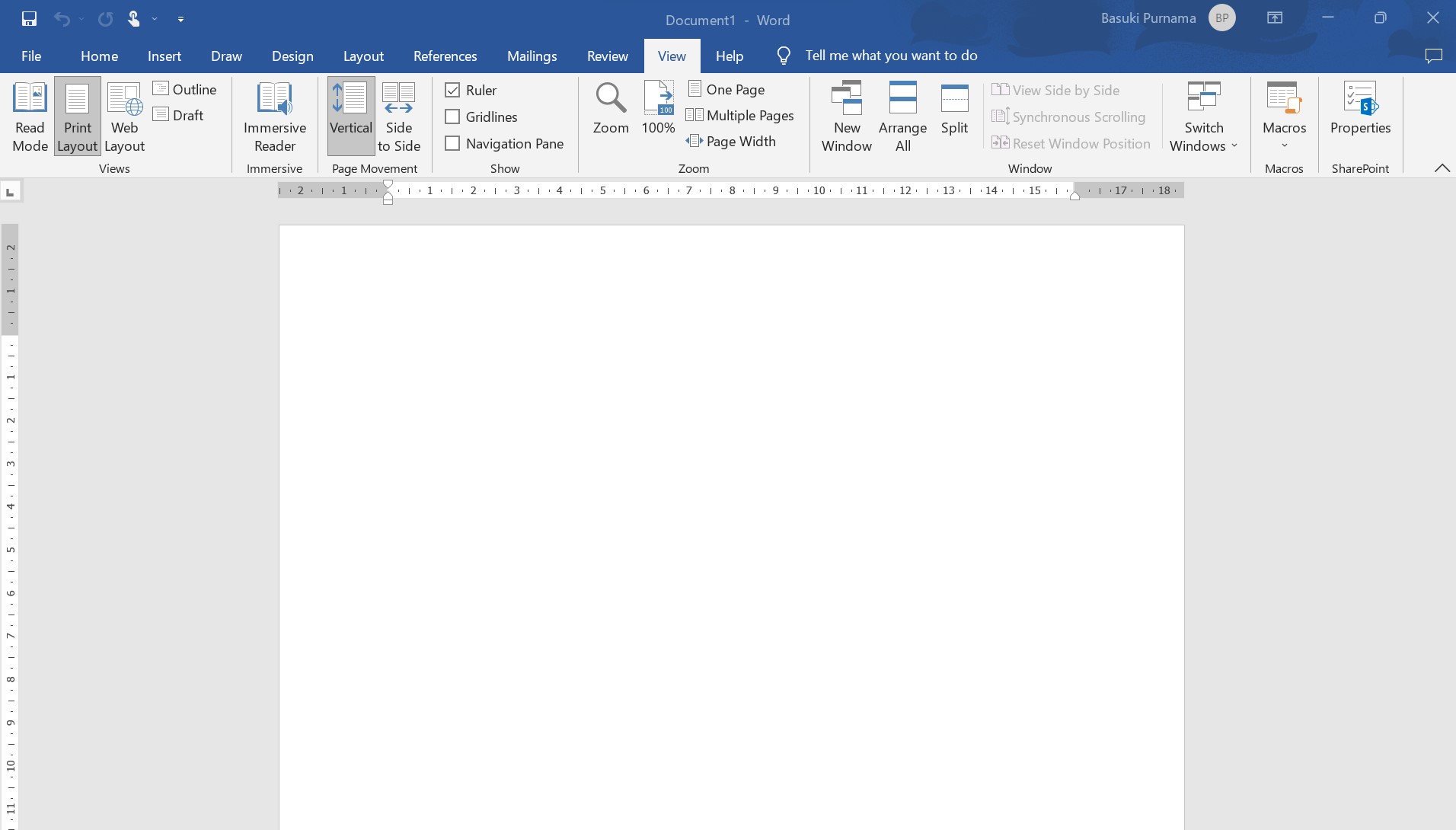Collapse the ribbon with the chevron

pos(1442,168)
